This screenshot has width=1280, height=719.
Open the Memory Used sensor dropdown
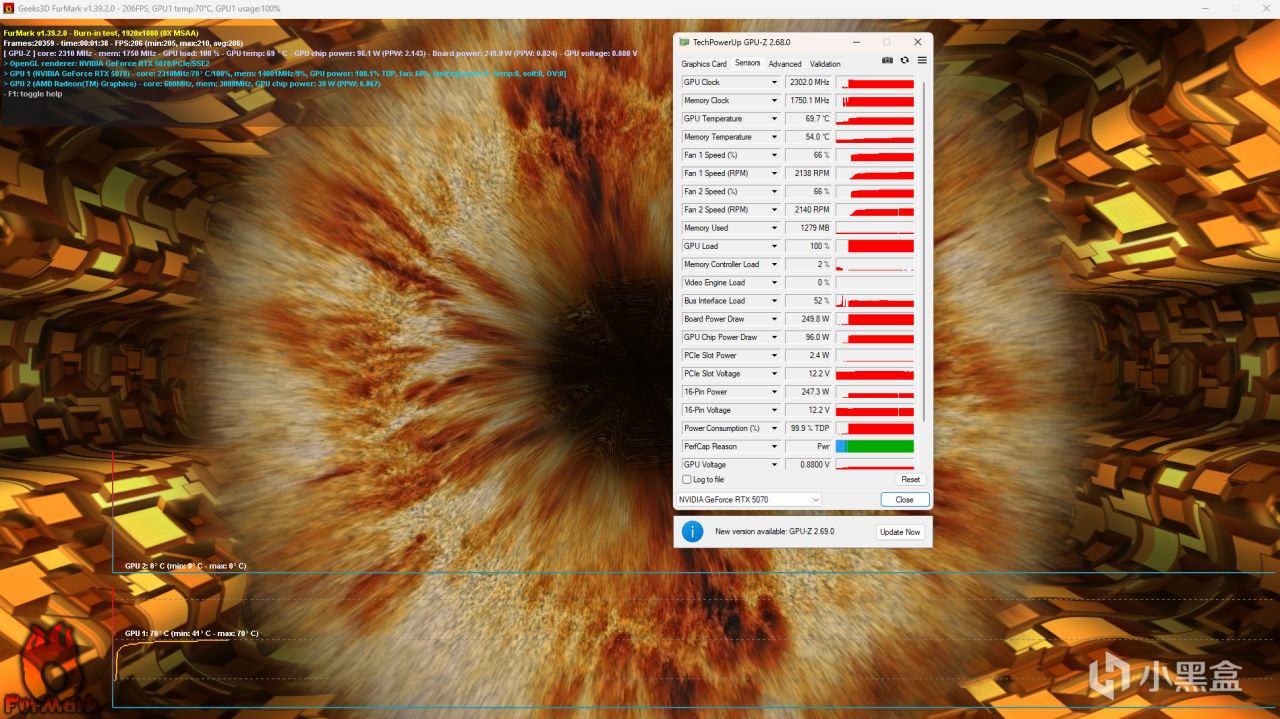click(774, 228)
